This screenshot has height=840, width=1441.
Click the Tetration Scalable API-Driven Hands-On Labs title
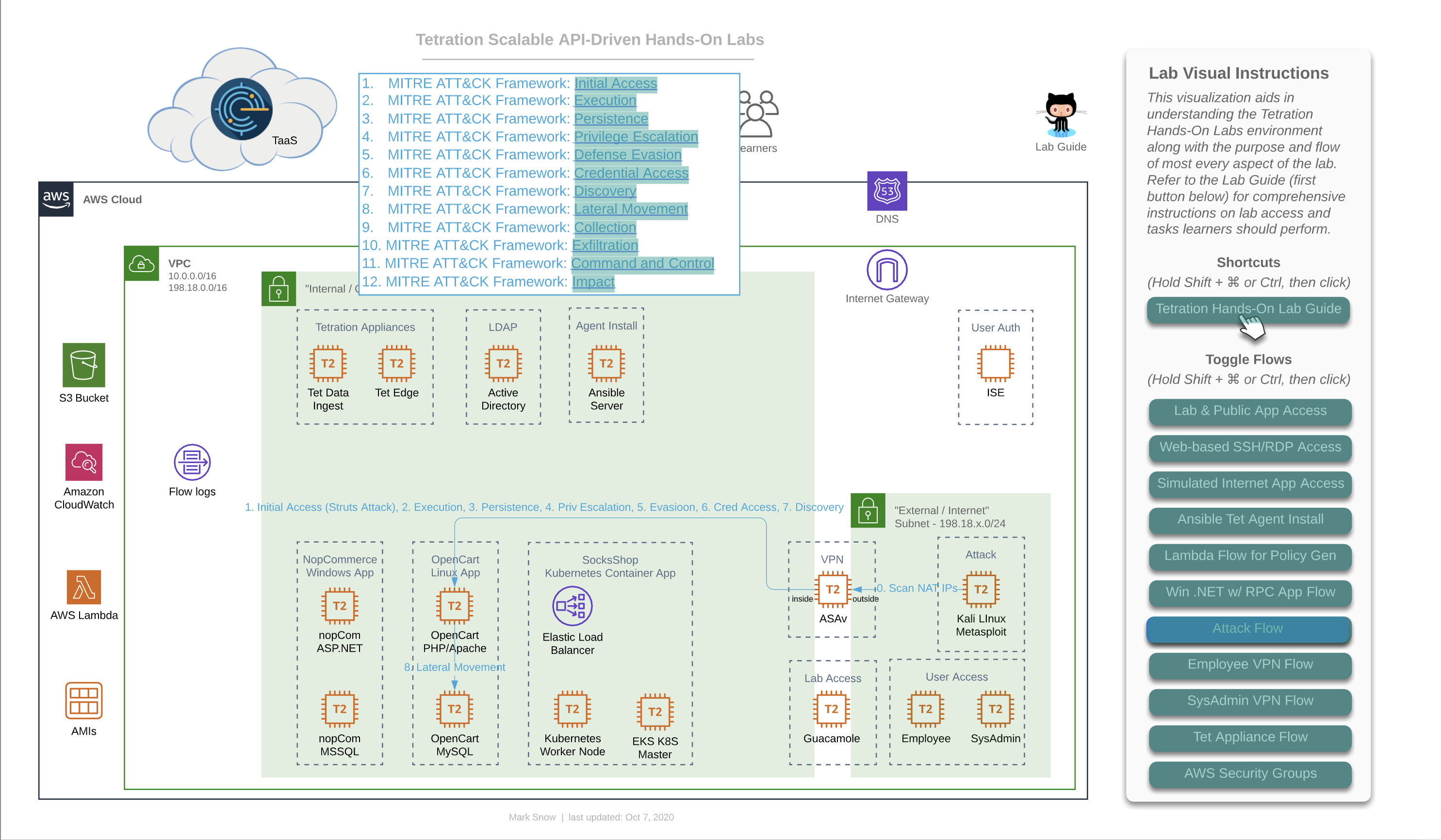589,39
